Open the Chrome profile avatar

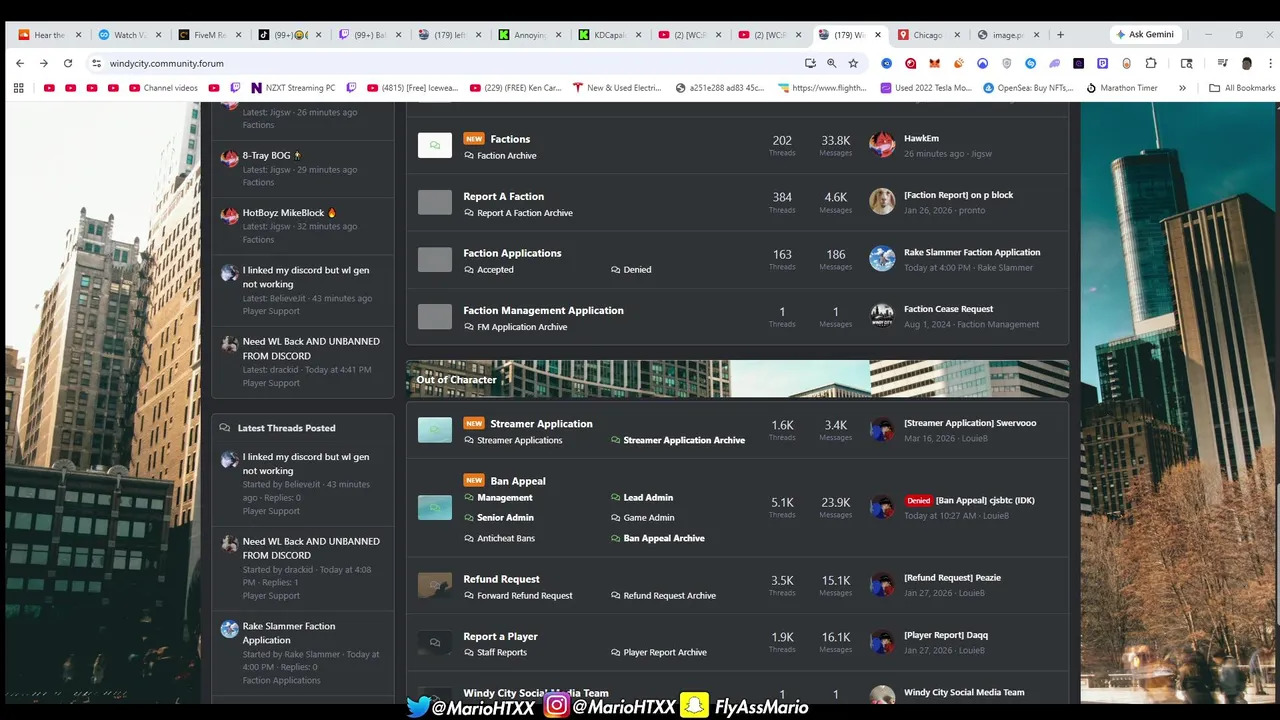(1246, 63)
